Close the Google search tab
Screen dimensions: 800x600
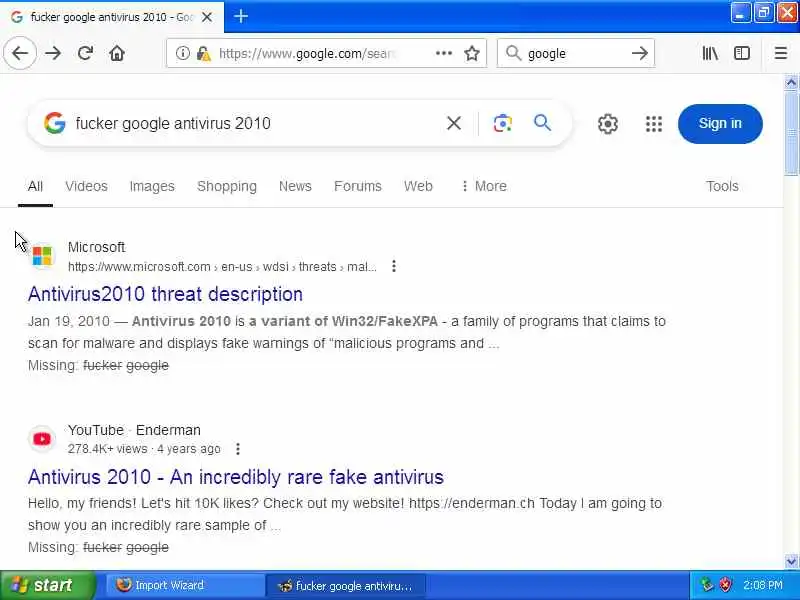click(x=207, y=17)
